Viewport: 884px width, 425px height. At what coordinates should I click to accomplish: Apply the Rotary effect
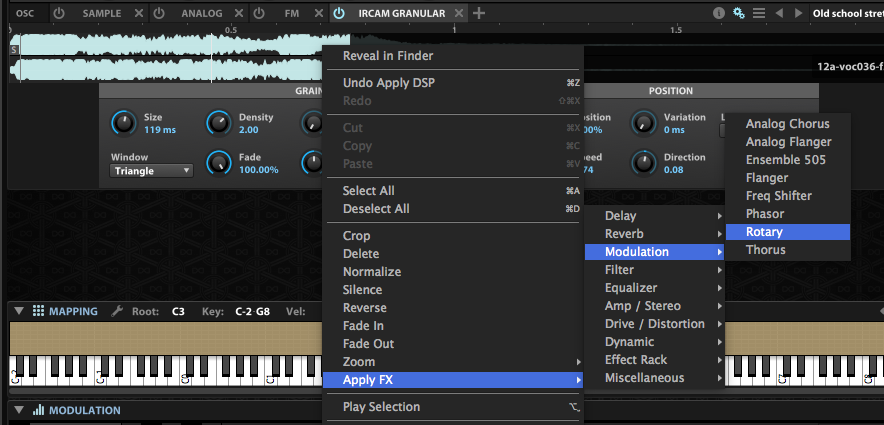pyautogui.click(x=788, y=232)
